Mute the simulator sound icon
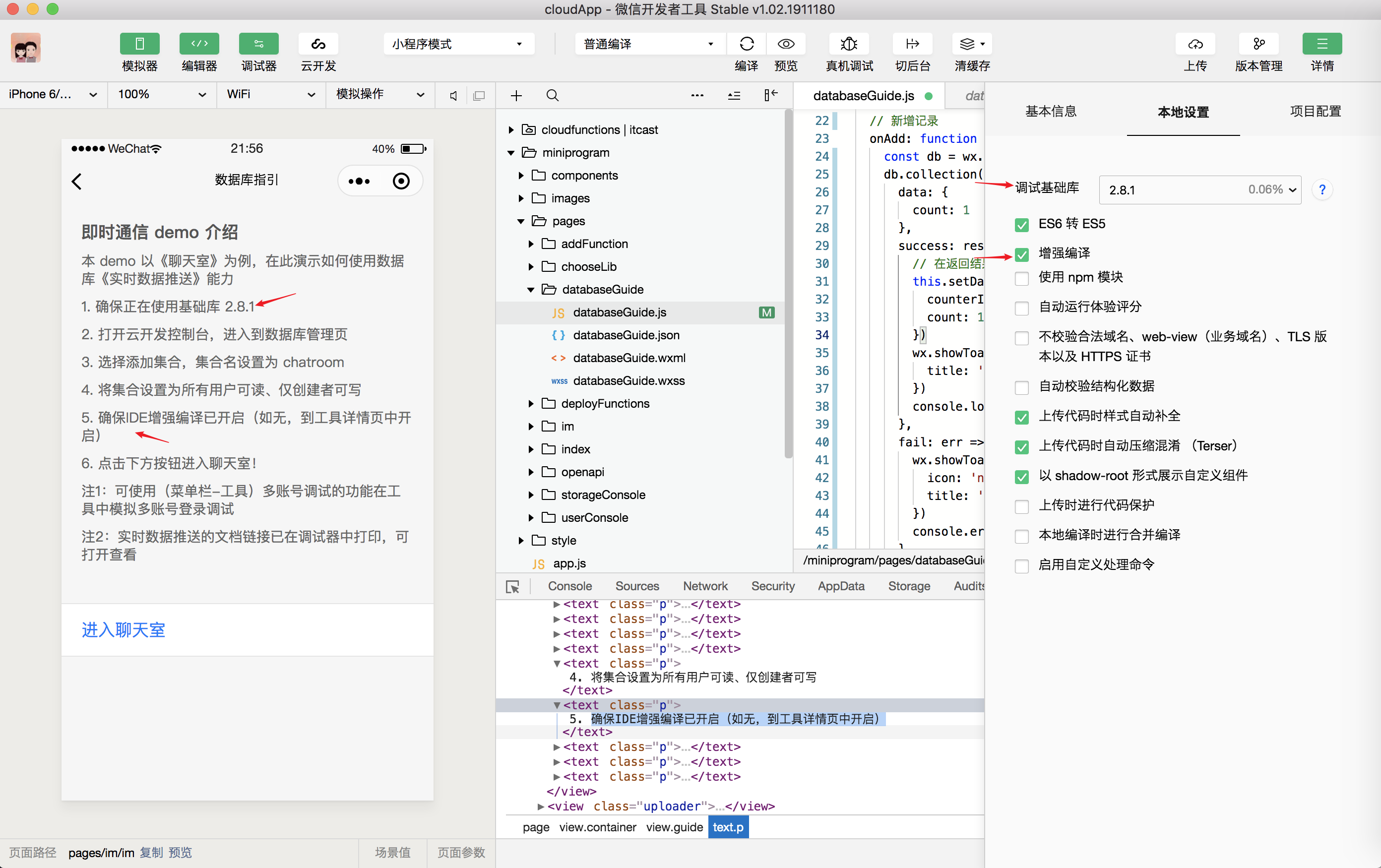The width and height of the screenshot is (1381, 868). pyautogui.click(x=454, y=96)
